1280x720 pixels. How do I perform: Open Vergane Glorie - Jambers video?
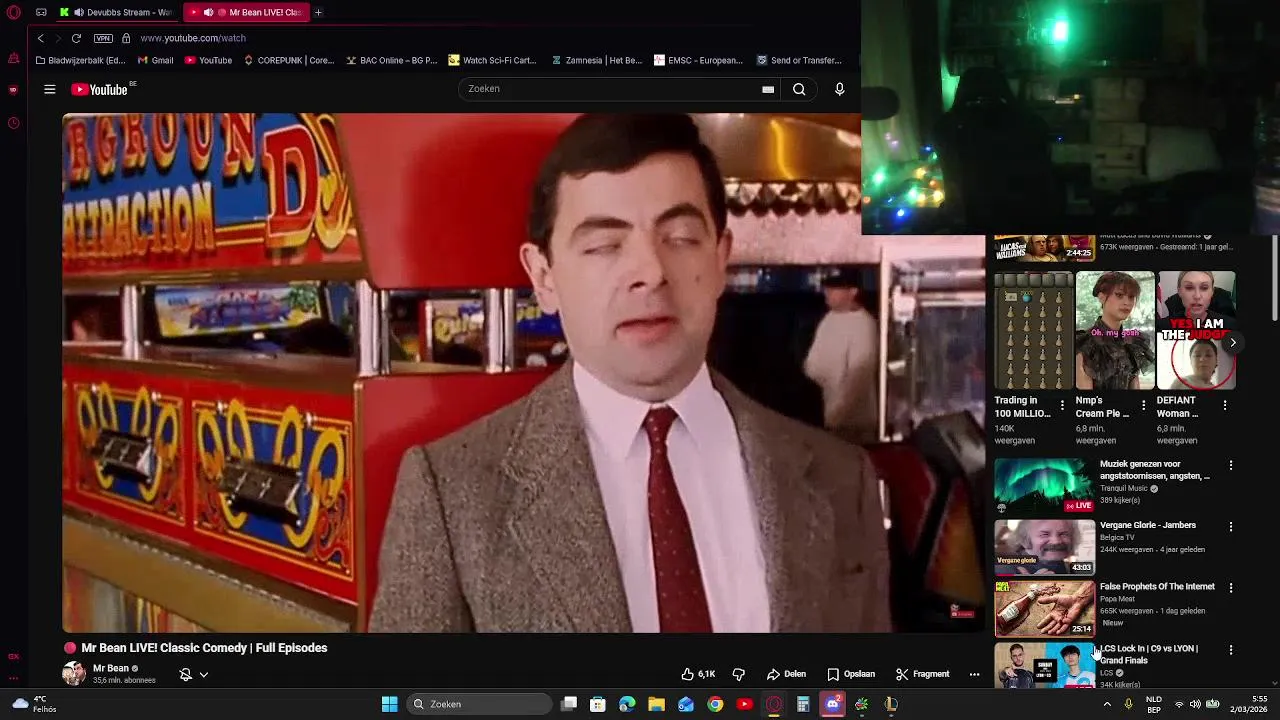click(x=1044, y=547)
